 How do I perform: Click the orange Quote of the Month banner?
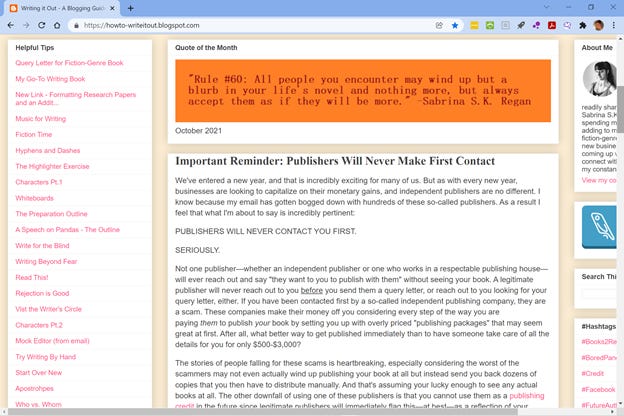coord(363,91)
